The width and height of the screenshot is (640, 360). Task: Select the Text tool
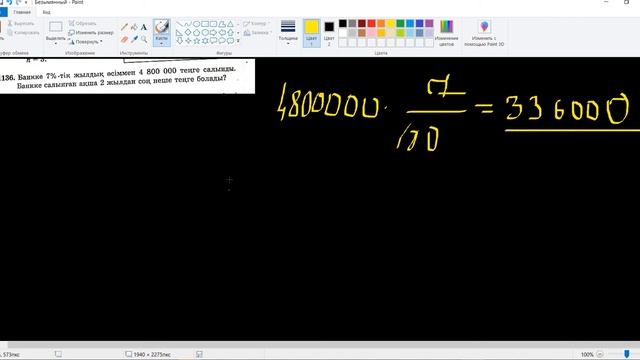144,27
